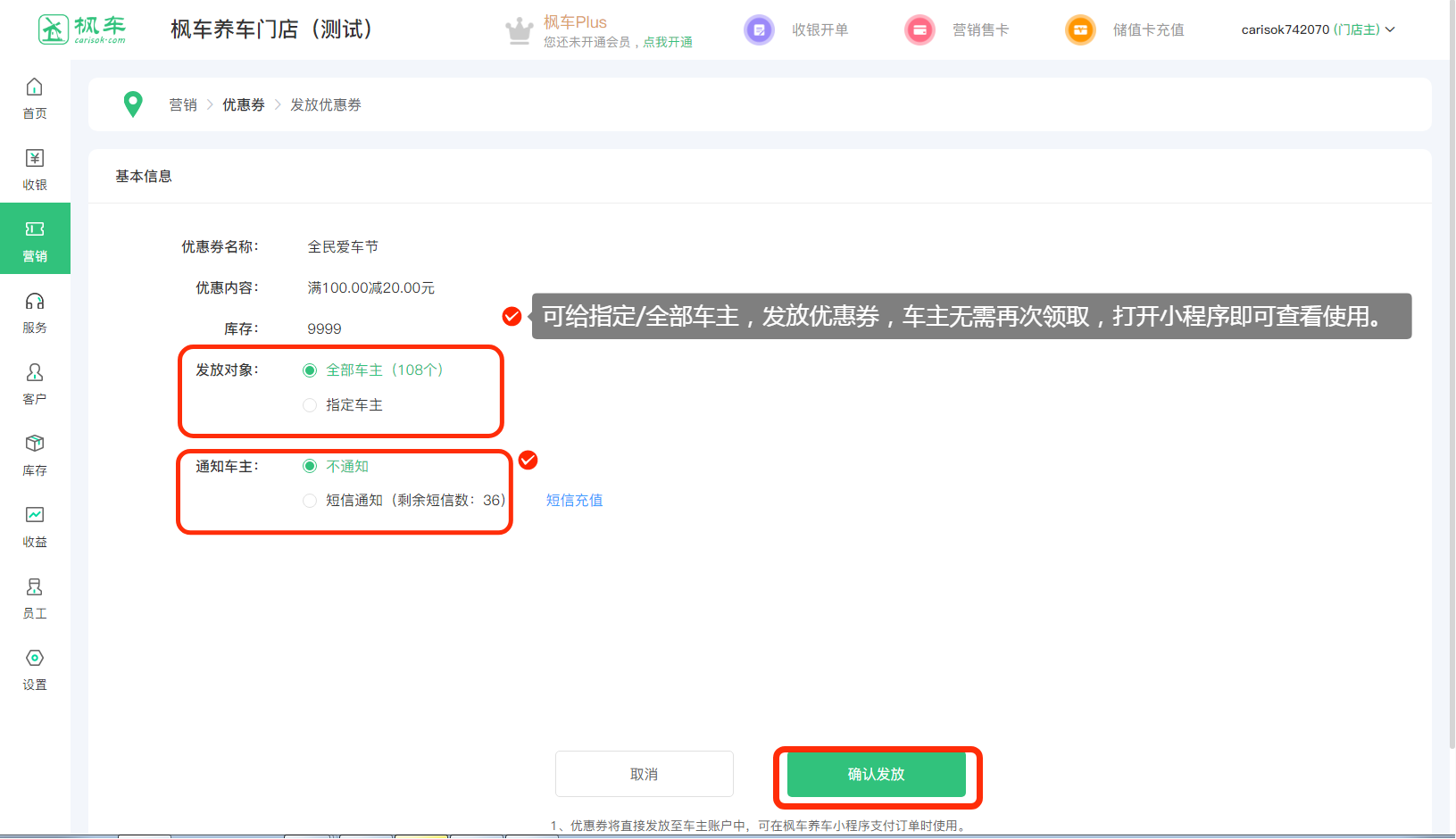Choose 短信通知 radio option
This screenshot has width=1456, height=839.
(x=310, y=501)
